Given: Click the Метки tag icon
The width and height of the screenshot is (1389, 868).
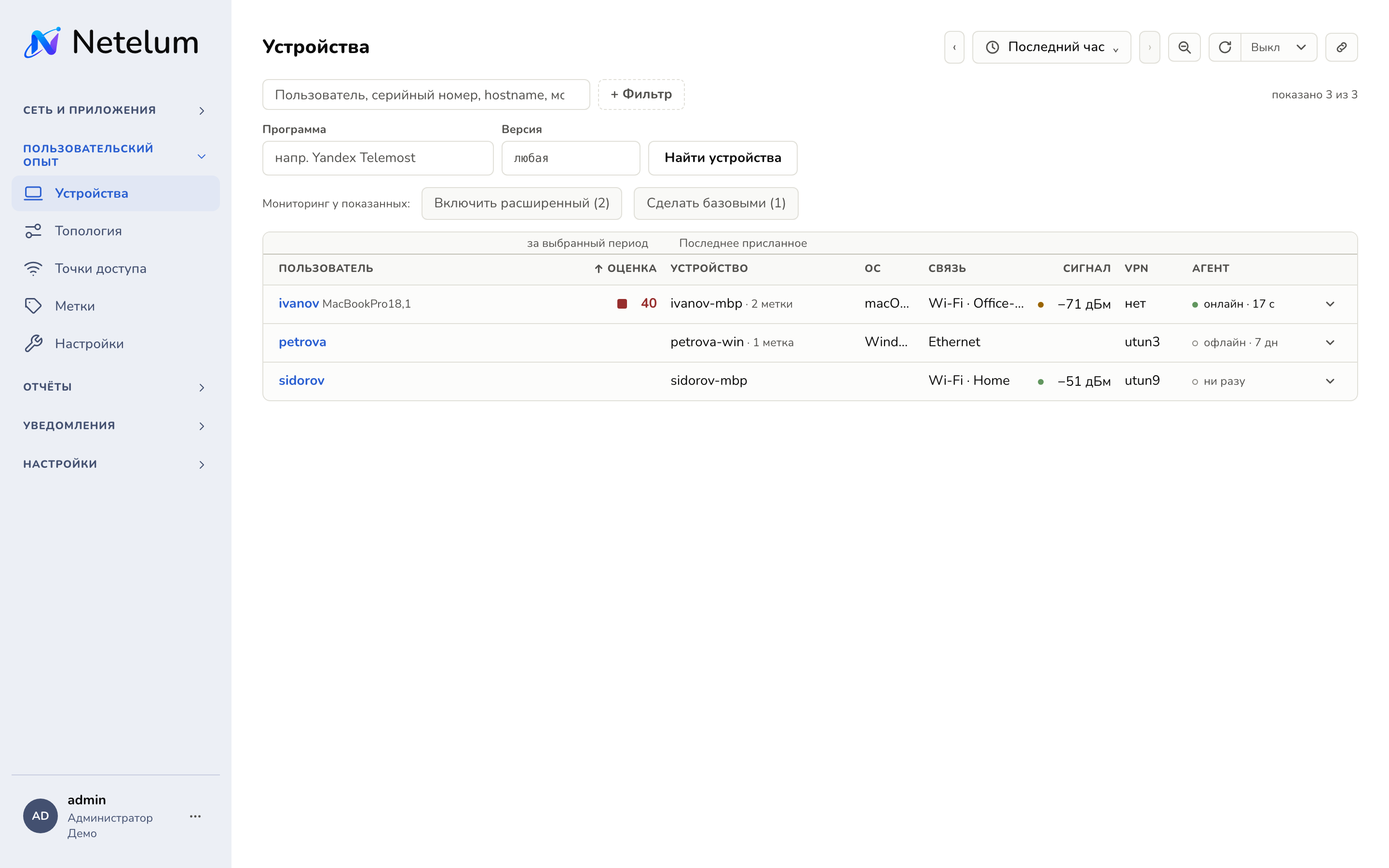Looking at the screenshot, I should [33, 306].
